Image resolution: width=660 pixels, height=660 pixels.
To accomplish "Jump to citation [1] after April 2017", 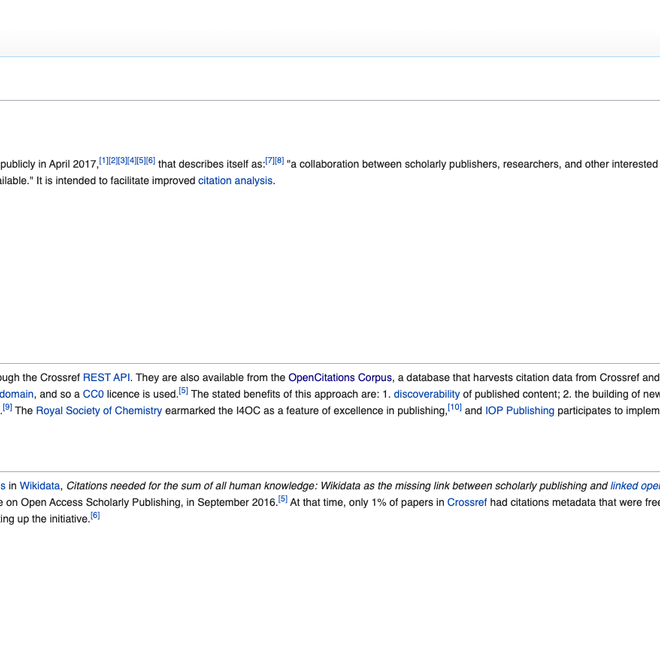I will click(104, 160).
